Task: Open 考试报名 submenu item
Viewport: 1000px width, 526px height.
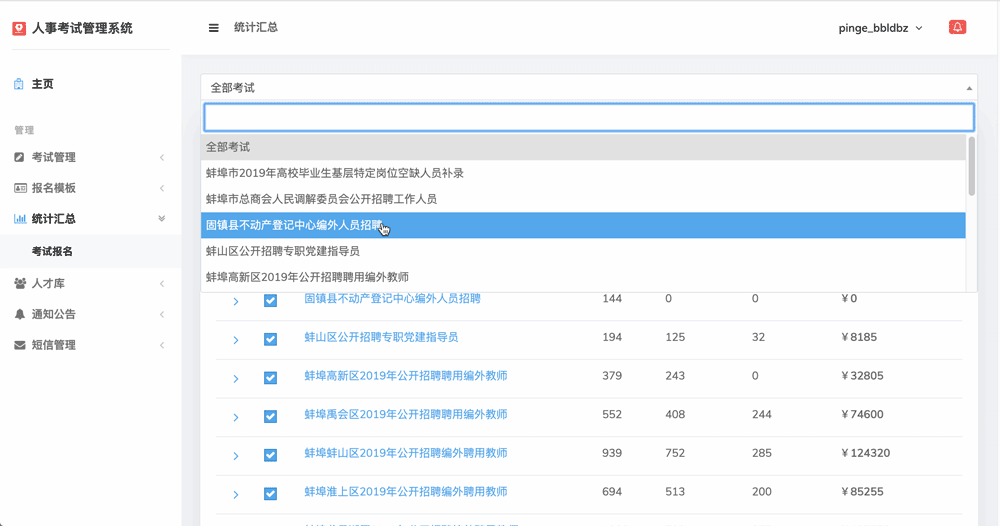Action: pyautogui.click(x=52, y=251)
